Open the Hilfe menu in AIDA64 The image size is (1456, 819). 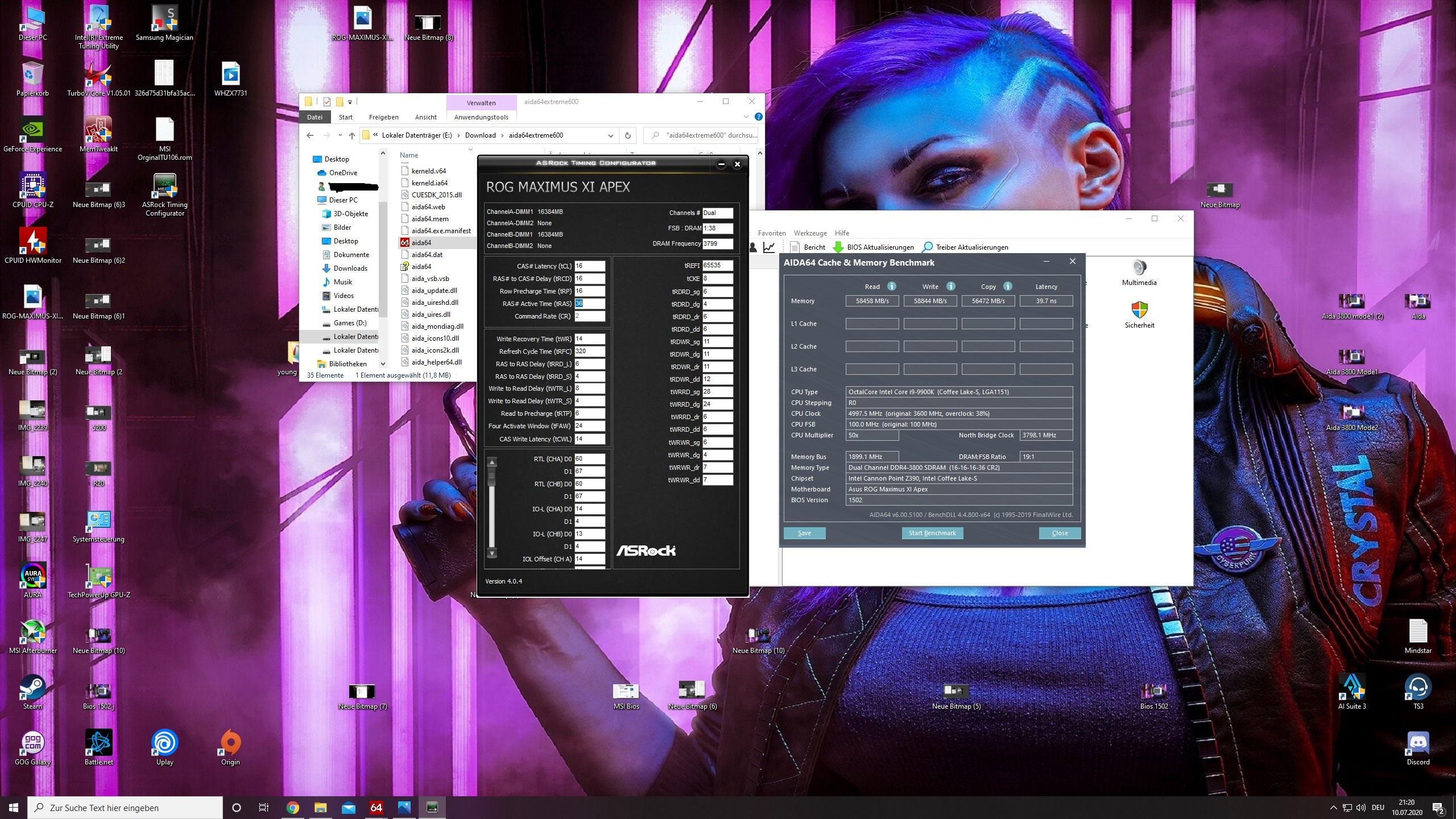point(842,233)
